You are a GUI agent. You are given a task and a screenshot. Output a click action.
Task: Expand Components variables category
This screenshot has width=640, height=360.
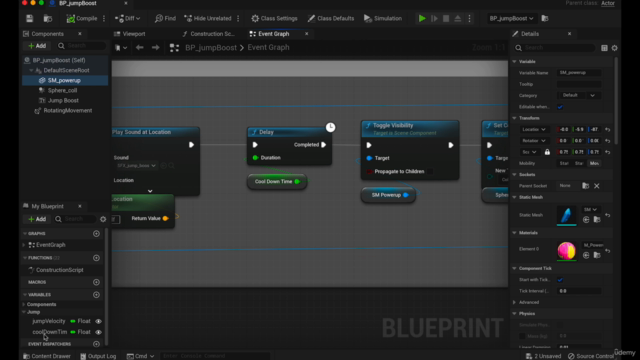coord(24,304)
